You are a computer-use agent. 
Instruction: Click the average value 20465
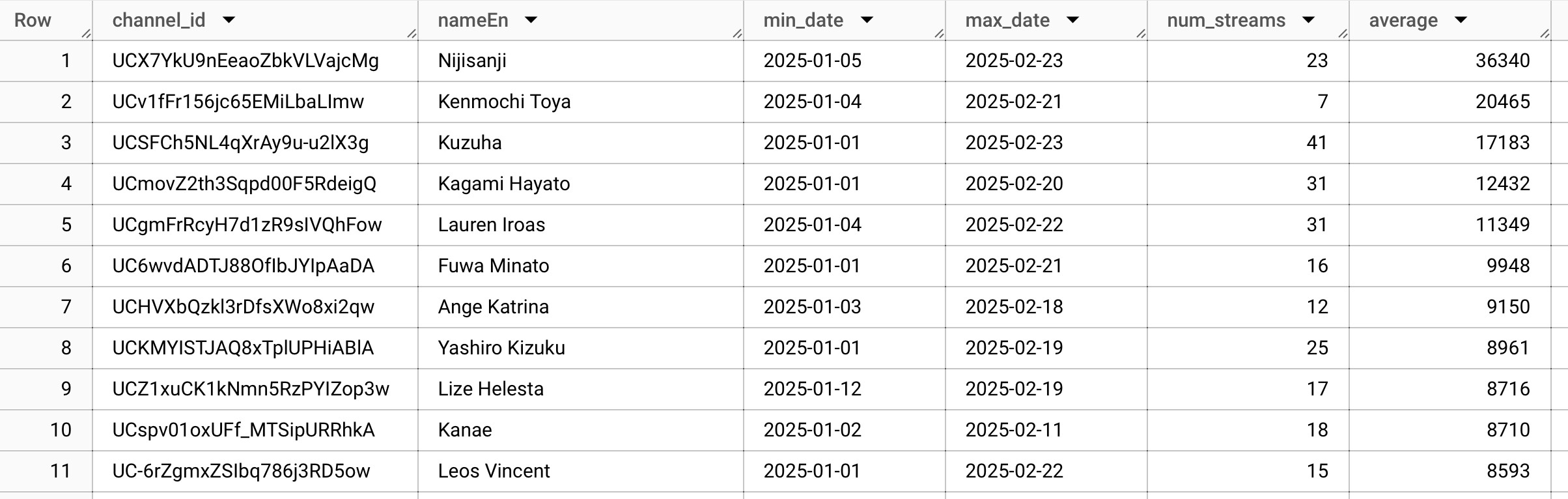tap(1502, 102)
